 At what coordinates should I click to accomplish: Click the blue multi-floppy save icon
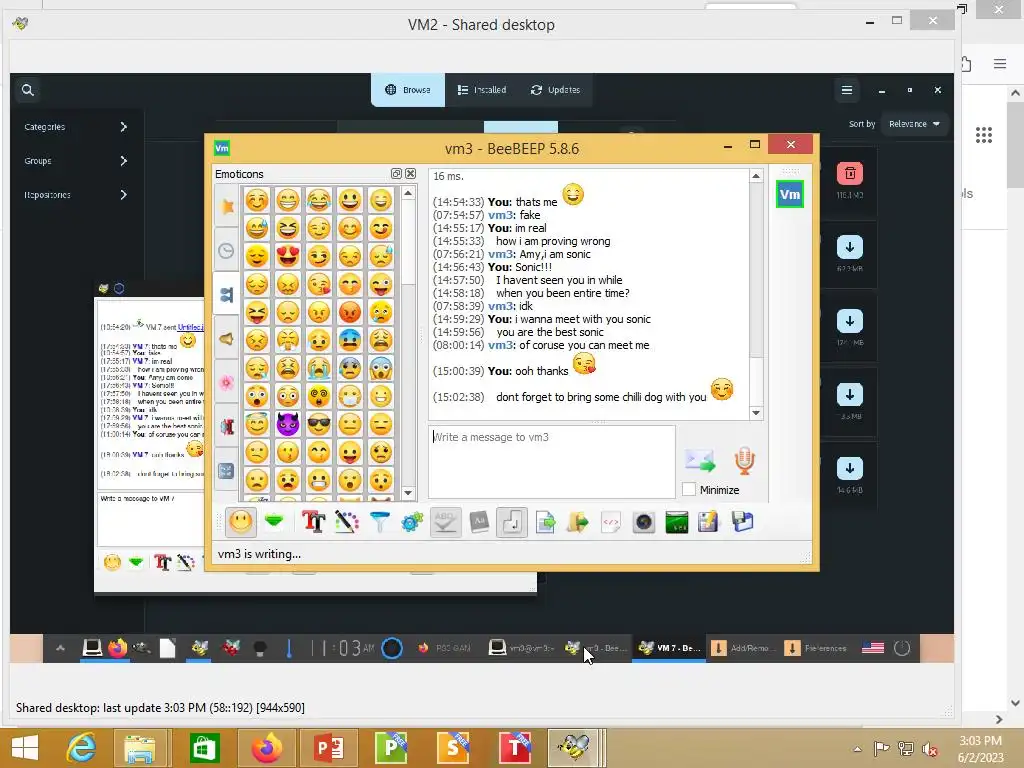pos(743,522)
